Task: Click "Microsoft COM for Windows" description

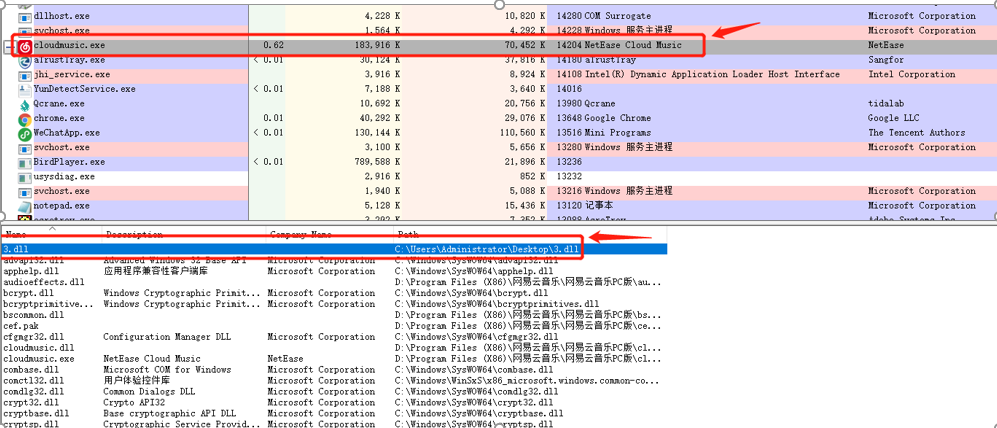Action: [167, 369]
